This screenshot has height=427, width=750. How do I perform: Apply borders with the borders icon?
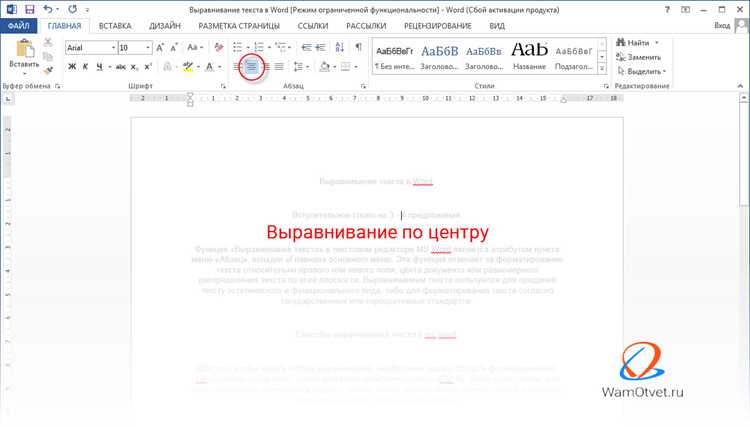coord(345,67)
